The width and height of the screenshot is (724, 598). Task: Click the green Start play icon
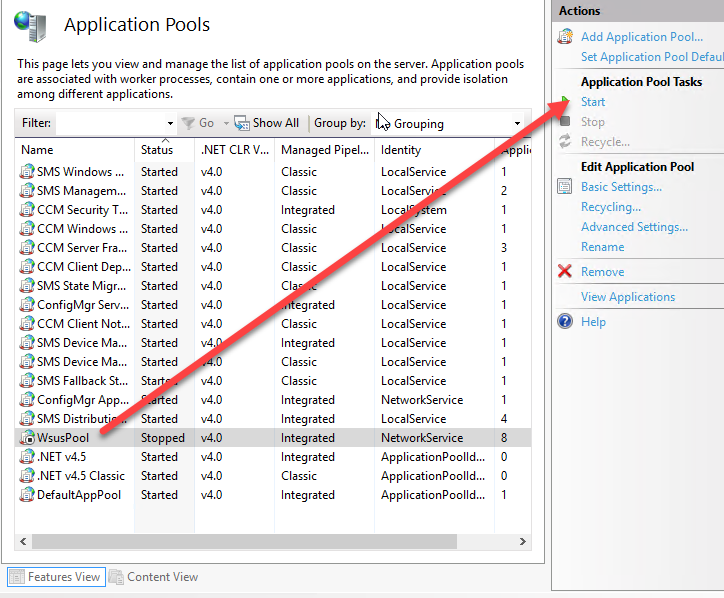tap(566, 102)
